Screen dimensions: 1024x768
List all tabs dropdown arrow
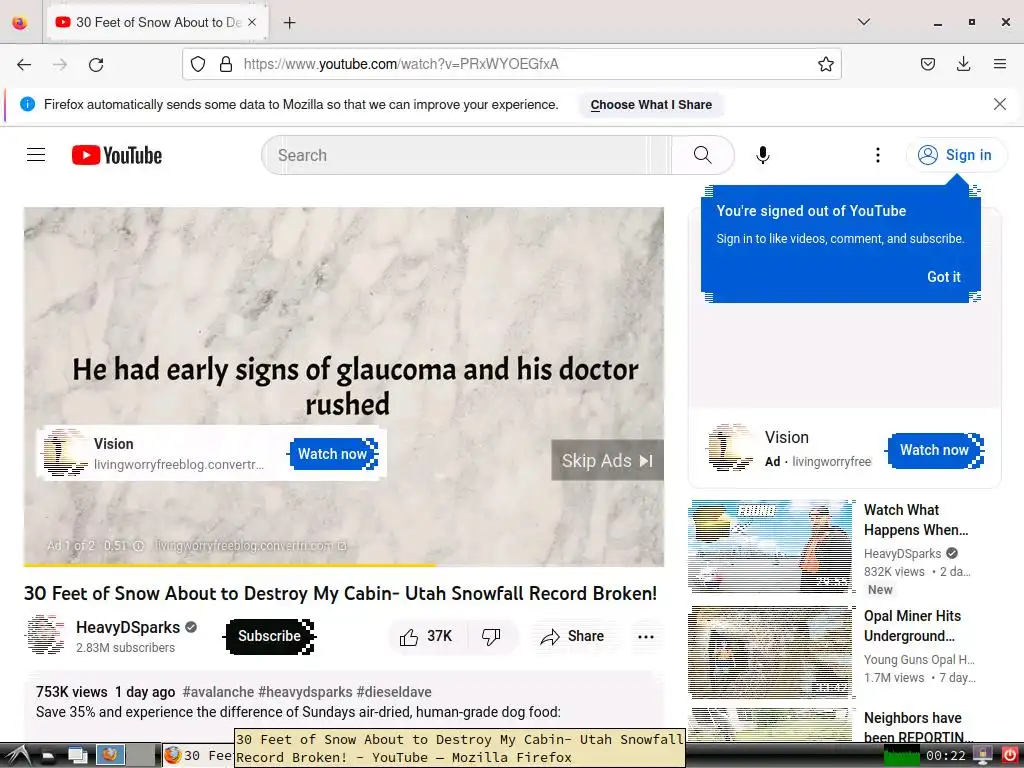point(863,22)
